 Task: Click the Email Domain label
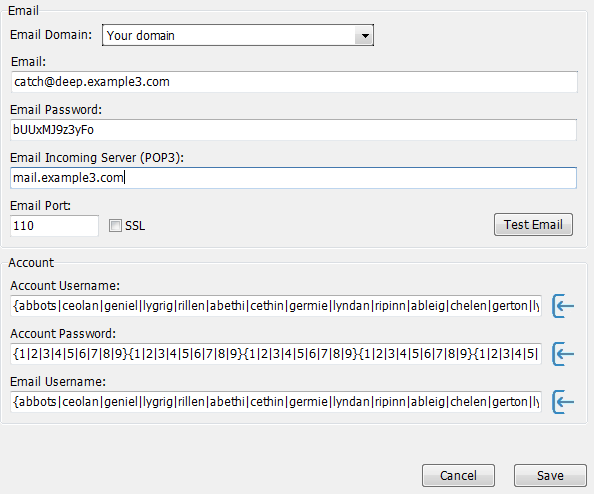(x=51, y=34)
